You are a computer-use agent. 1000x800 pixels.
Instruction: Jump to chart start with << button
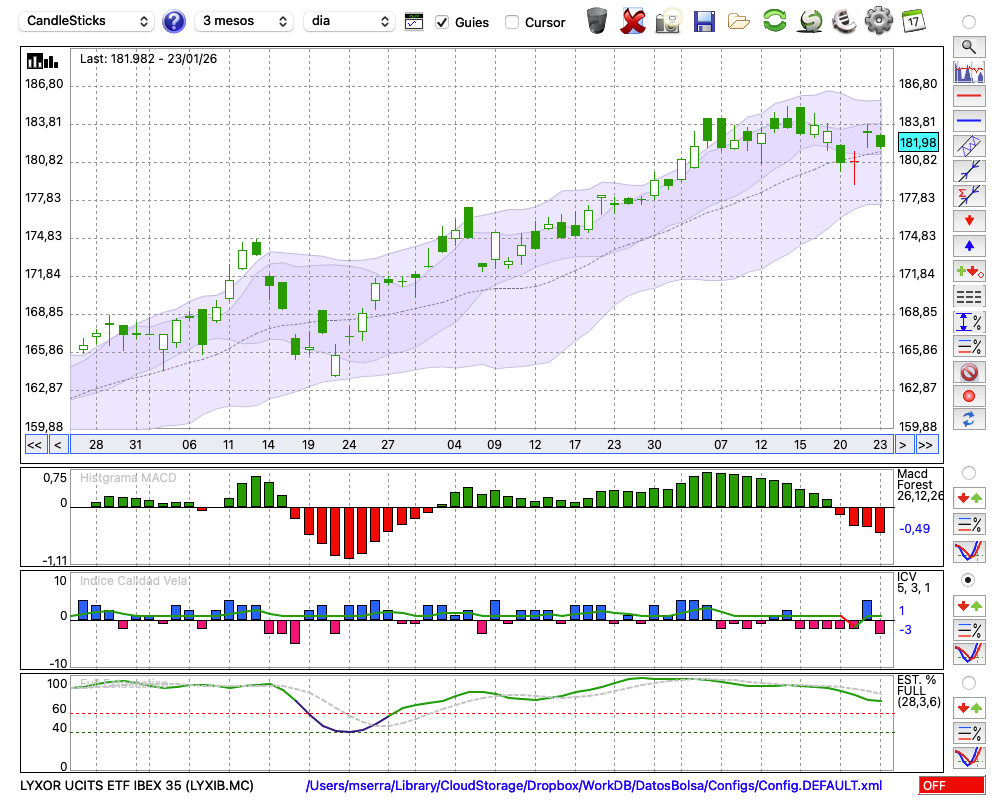coord(34,445)
